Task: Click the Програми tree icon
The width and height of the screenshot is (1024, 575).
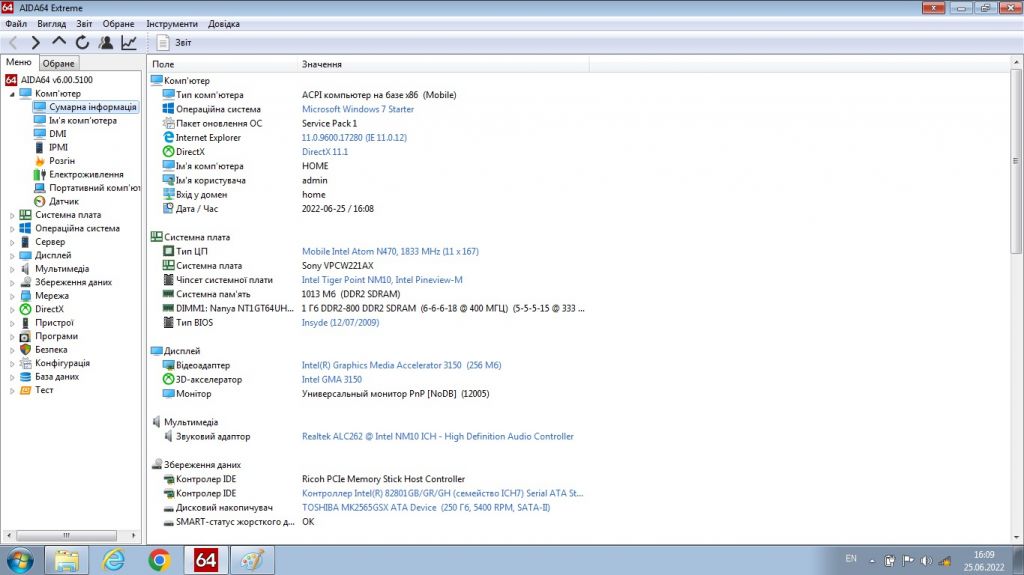Action: click(25, 336)
